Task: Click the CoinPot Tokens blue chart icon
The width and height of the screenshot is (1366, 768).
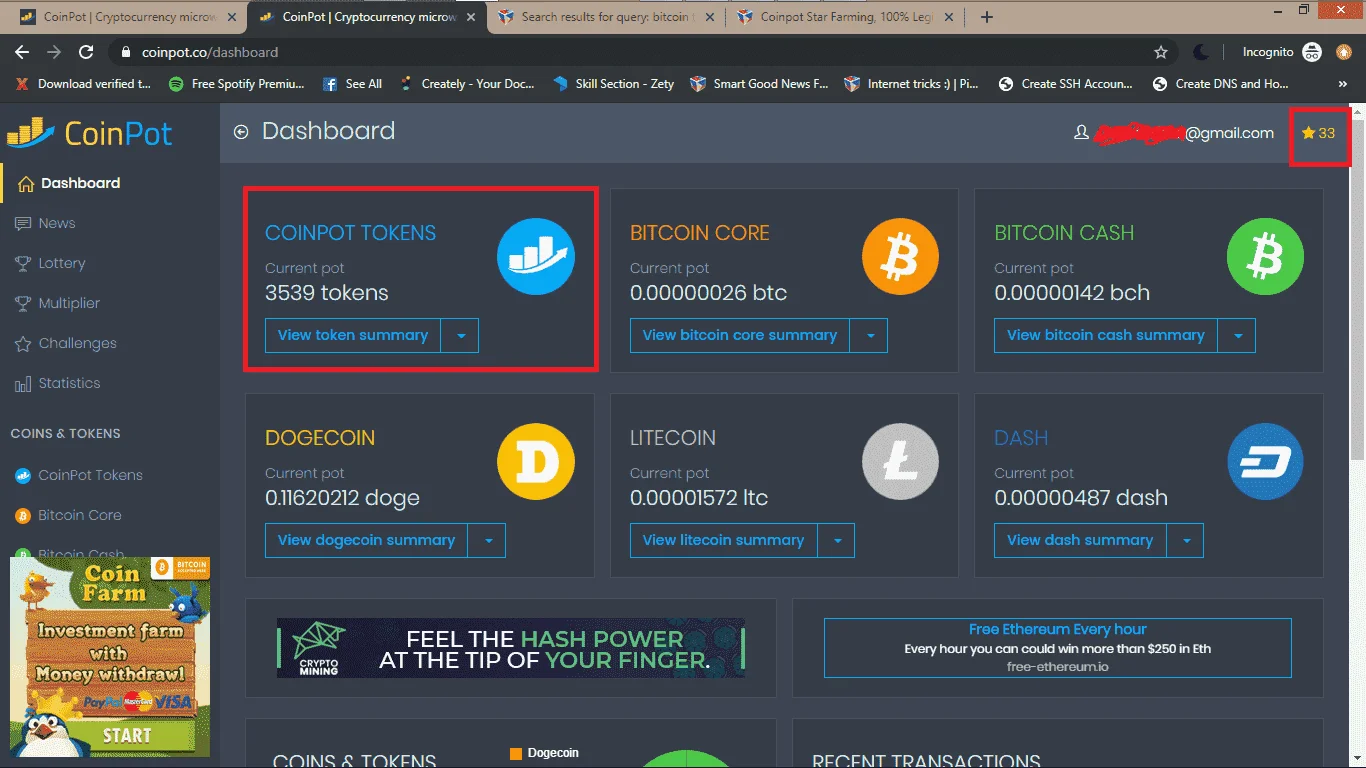Action: coord(536,256)
